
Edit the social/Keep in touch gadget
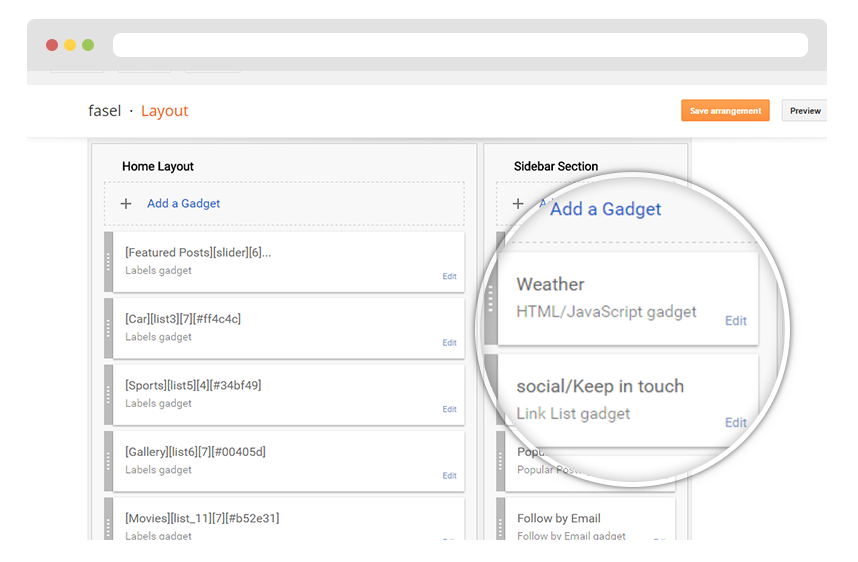735,422
